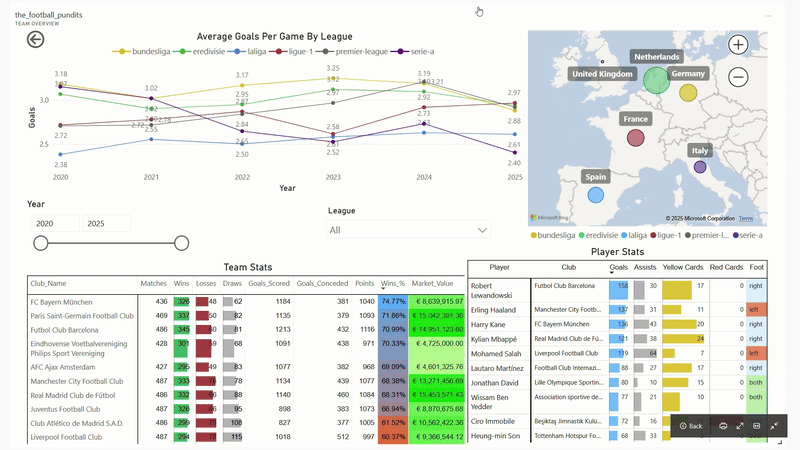Zoom out on the map

[x=738, y=76]
